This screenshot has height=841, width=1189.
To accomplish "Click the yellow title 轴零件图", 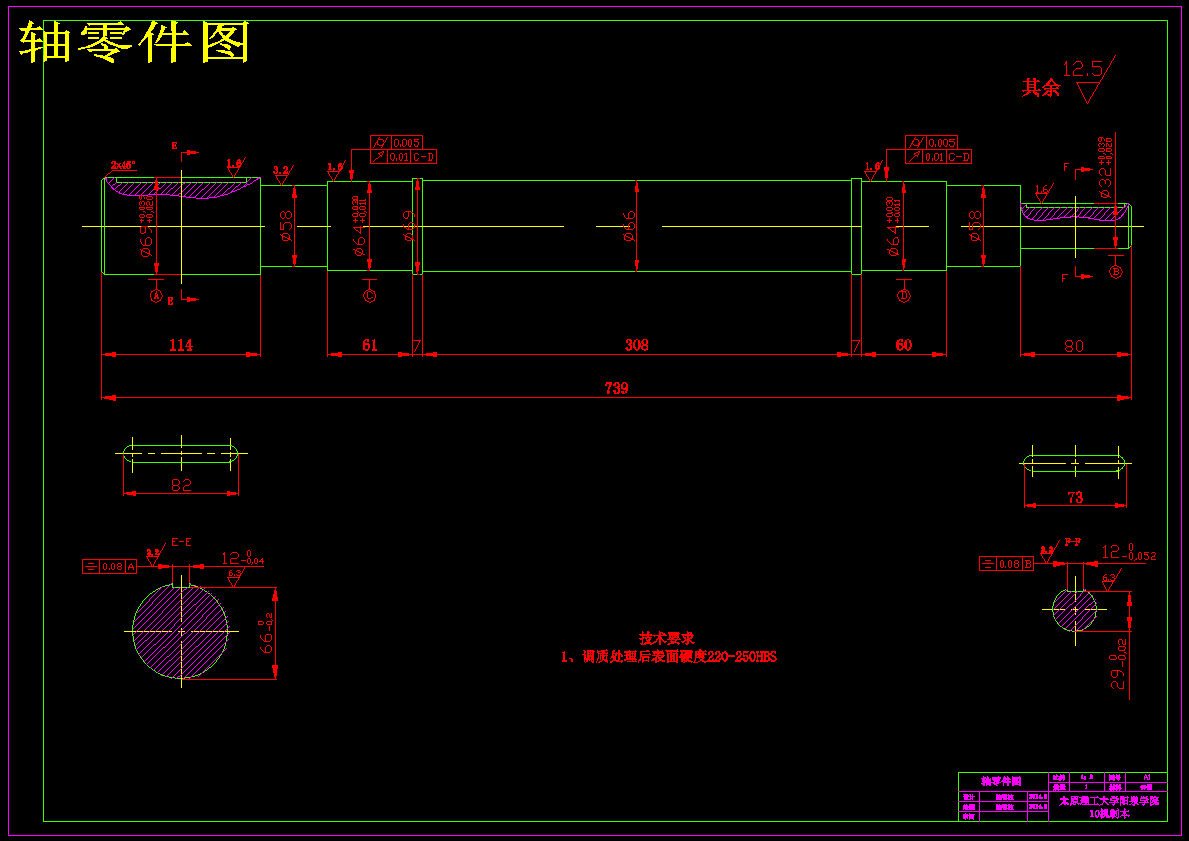I will [x=134, y=43].
